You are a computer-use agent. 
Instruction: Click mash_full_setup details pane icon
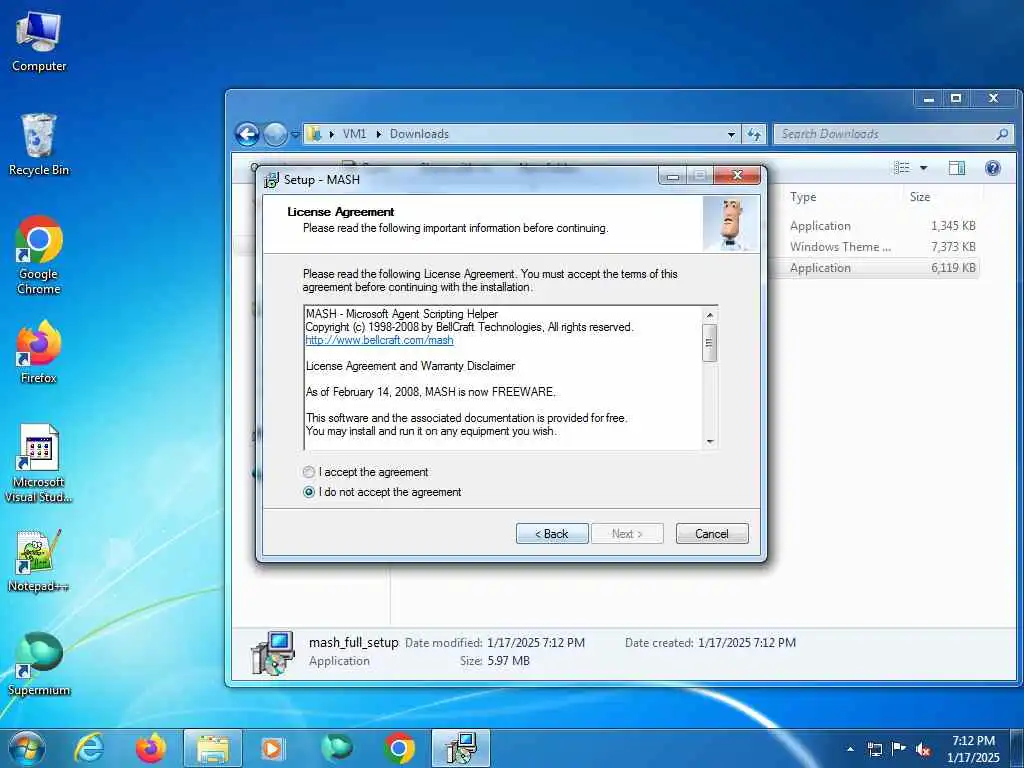(x=272, y=652)
